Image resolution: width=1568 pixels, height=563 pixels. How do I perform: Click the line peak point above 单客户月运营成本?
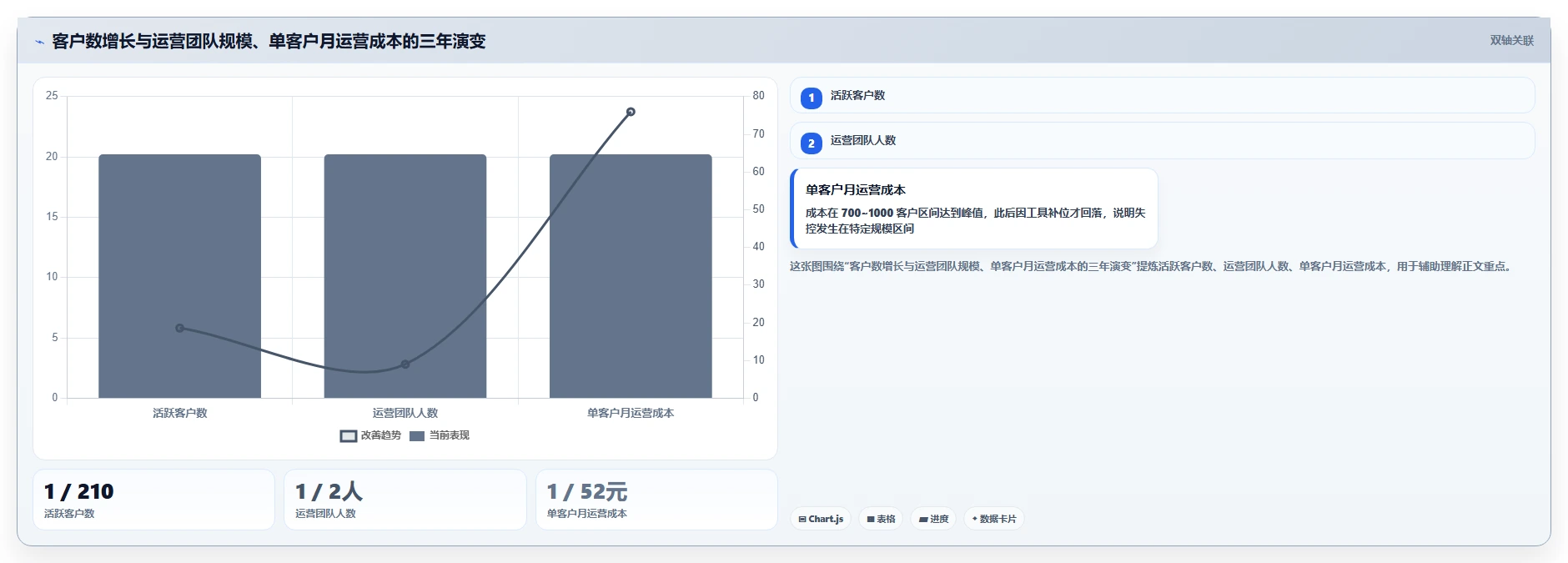point(631,112)
